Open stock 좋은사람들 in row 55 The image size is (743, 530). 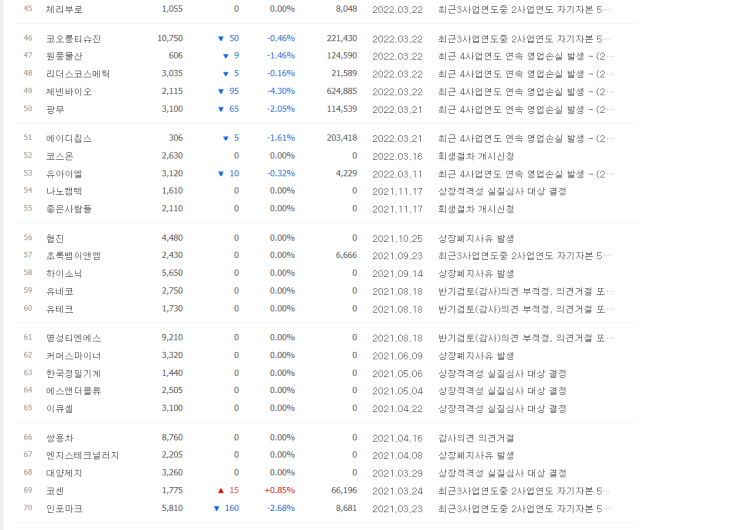(69, 209)
